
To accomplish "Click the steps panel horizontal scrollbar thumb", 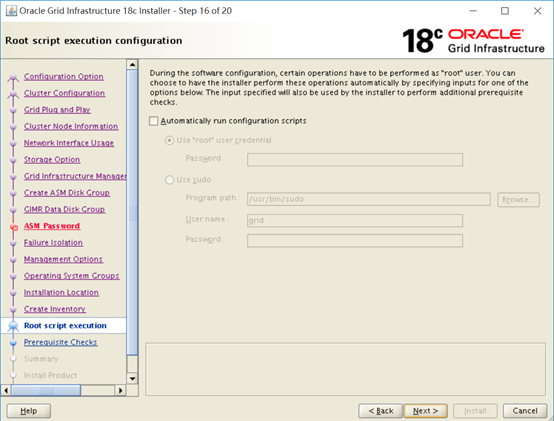I will tap(46, 390).
